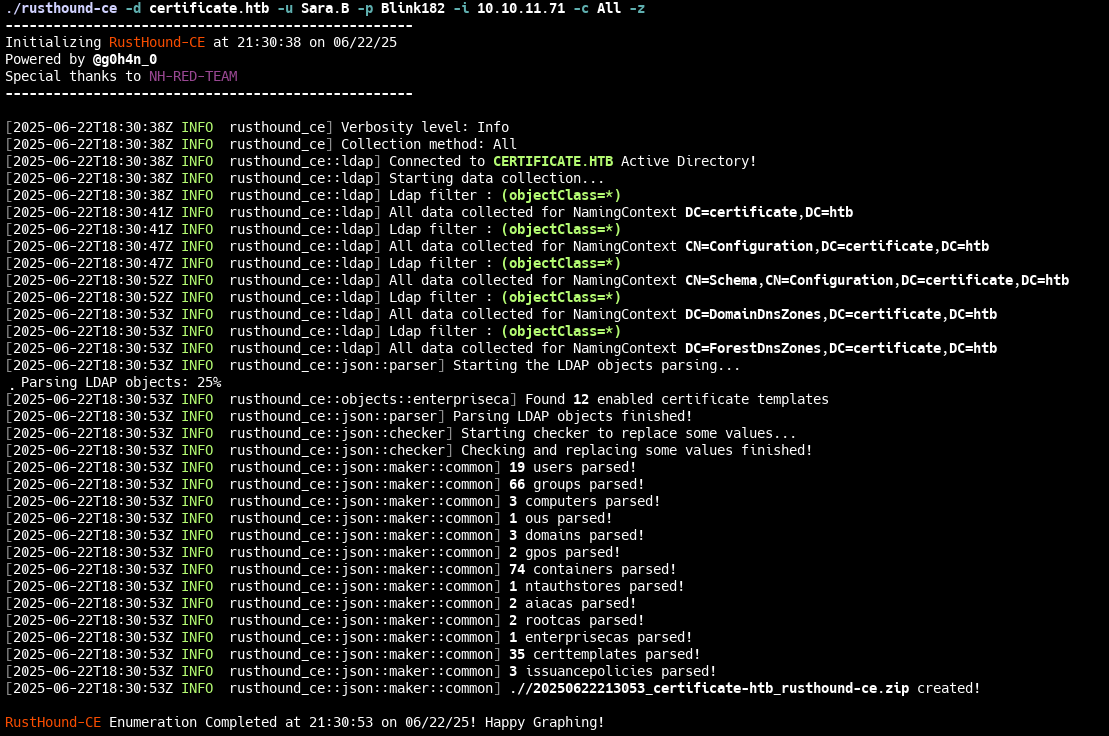Click the '66 groups parsed!' line
The height and width of the screenshot is (736, 1109).
pos(576,484)
